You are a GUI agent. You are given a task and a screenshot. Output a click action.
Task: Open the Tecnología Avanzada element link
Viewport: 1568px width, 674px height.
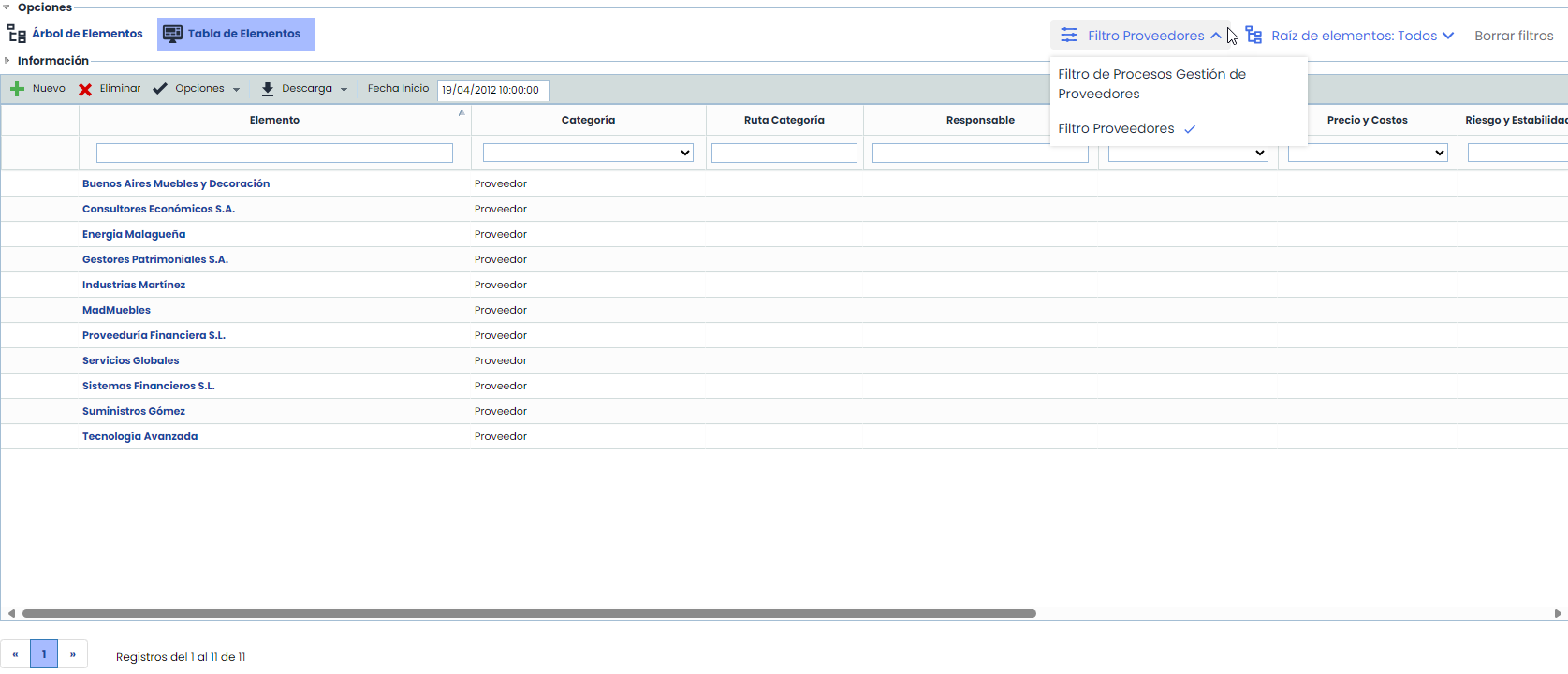pyautogui.click(x=139, y=437)
